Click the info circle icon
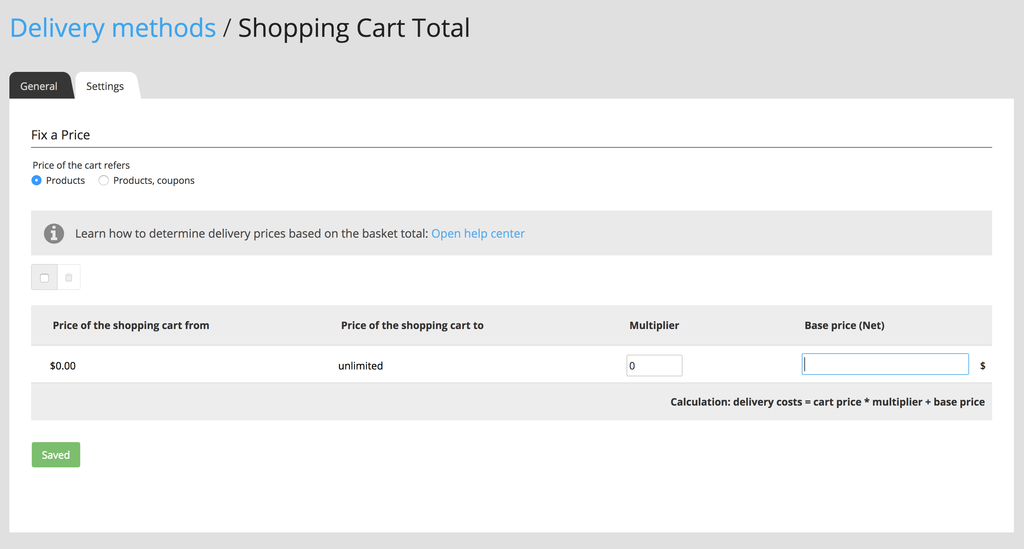Image resolution: width=1024 pixels, height=549 pixels. coord(54,233)
